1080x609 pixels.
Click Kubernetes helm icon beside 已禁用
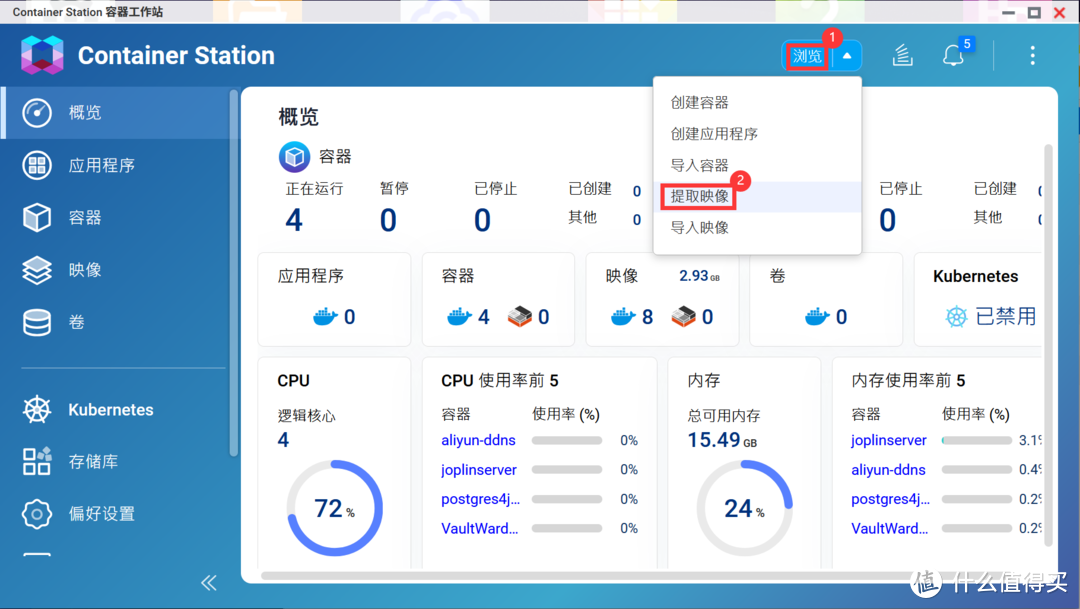956,317
